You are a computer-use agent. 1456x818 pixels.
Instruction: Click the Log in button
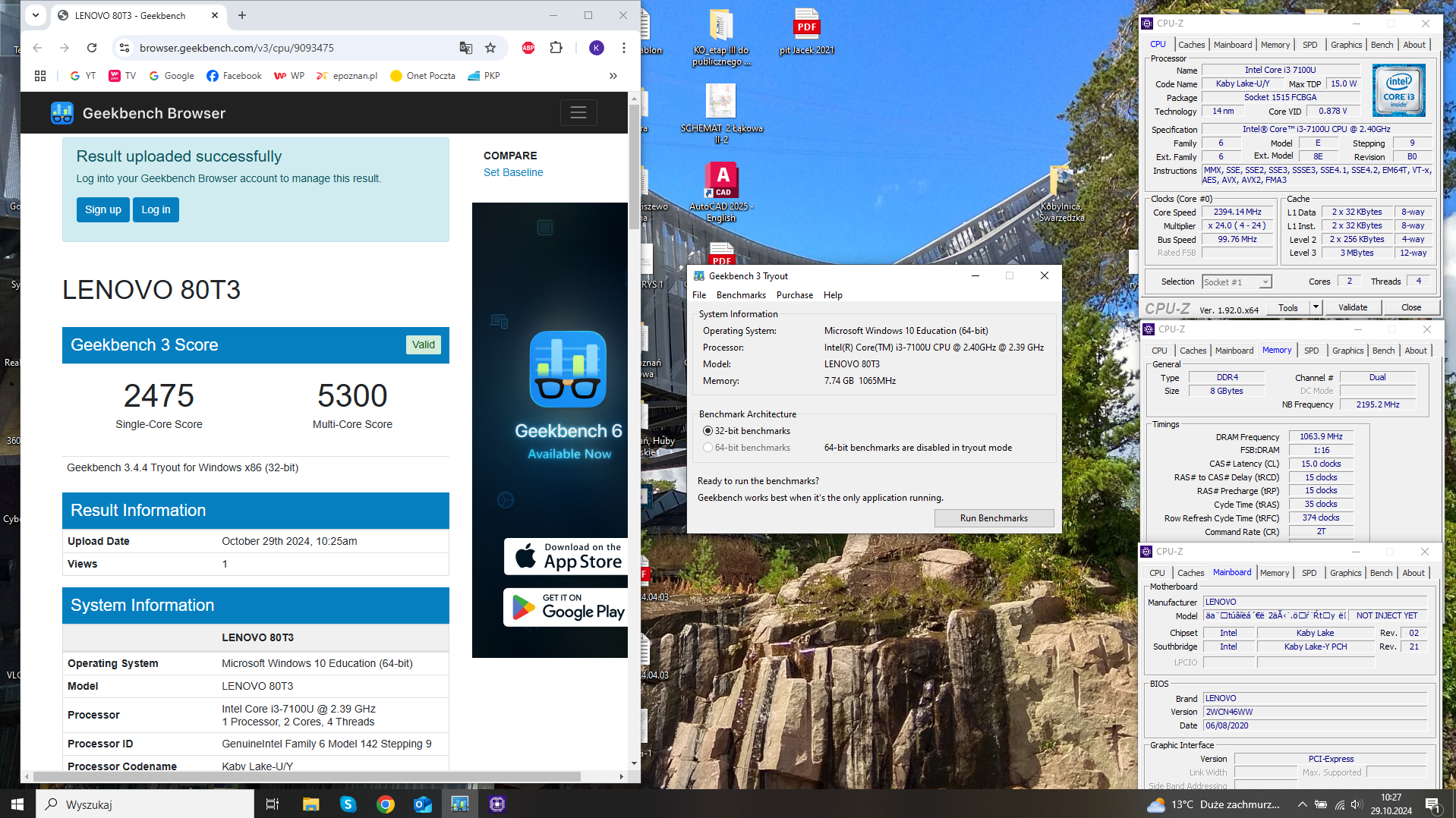(156, 210)
